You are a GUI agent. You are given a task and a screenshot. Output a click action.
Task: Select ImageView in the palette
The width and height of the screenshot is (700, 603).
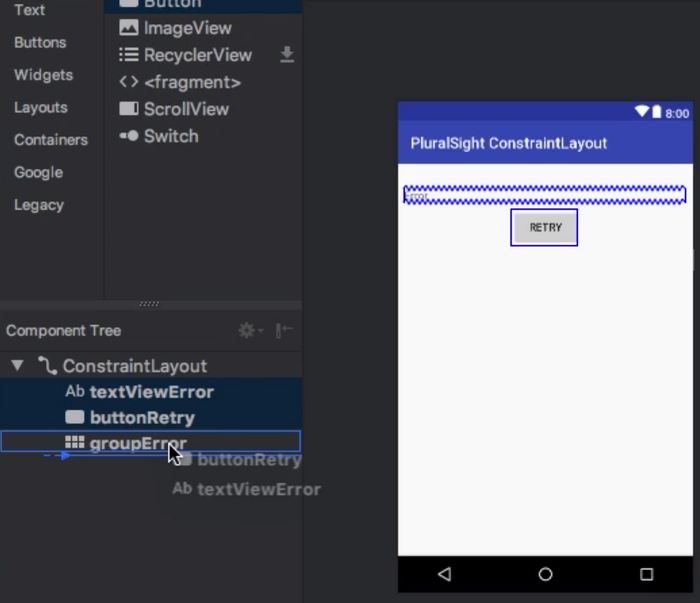[186, 28]
